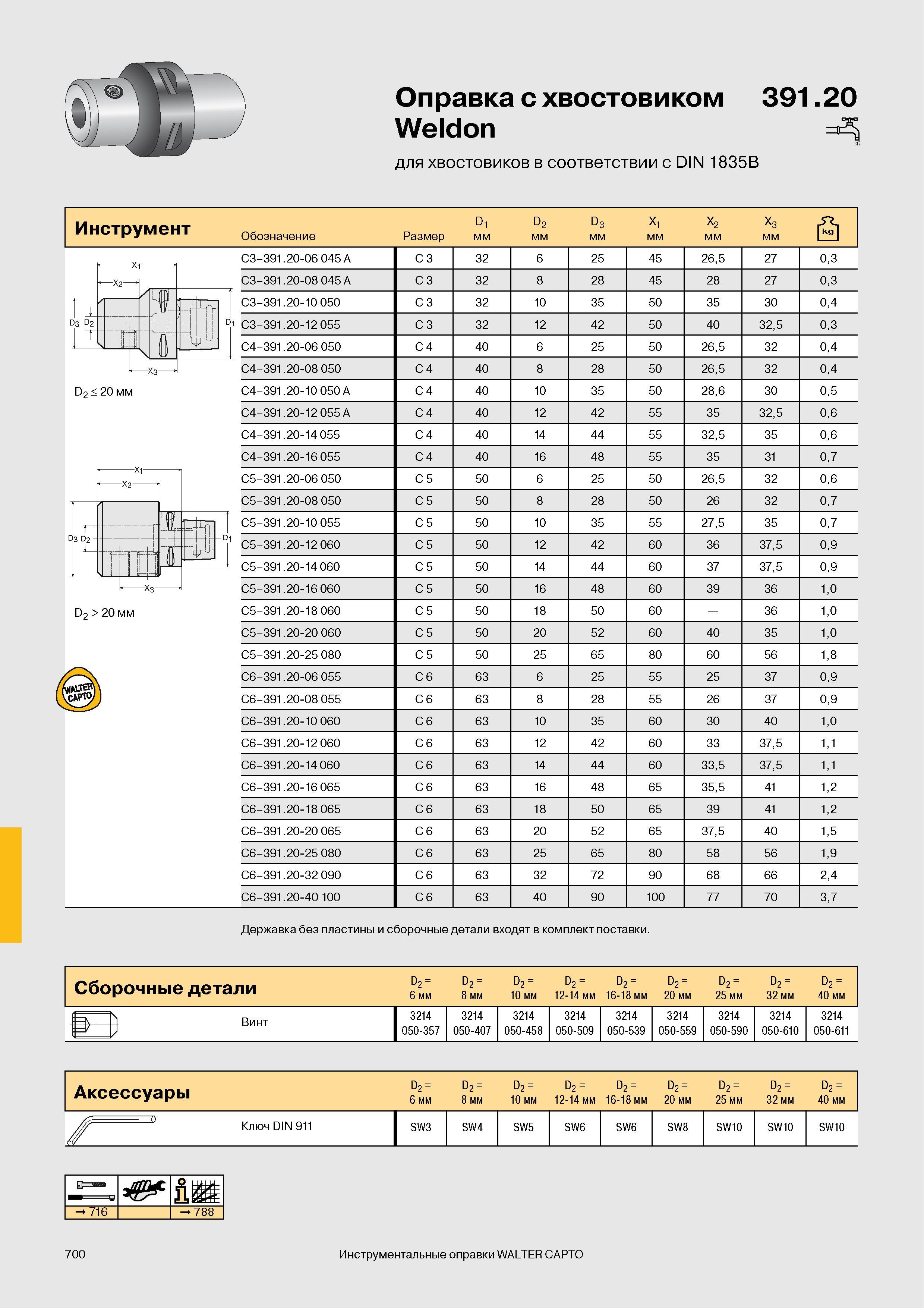Select designation C6–391.20-20 065
924x1308 pixels.
(291, 831)
